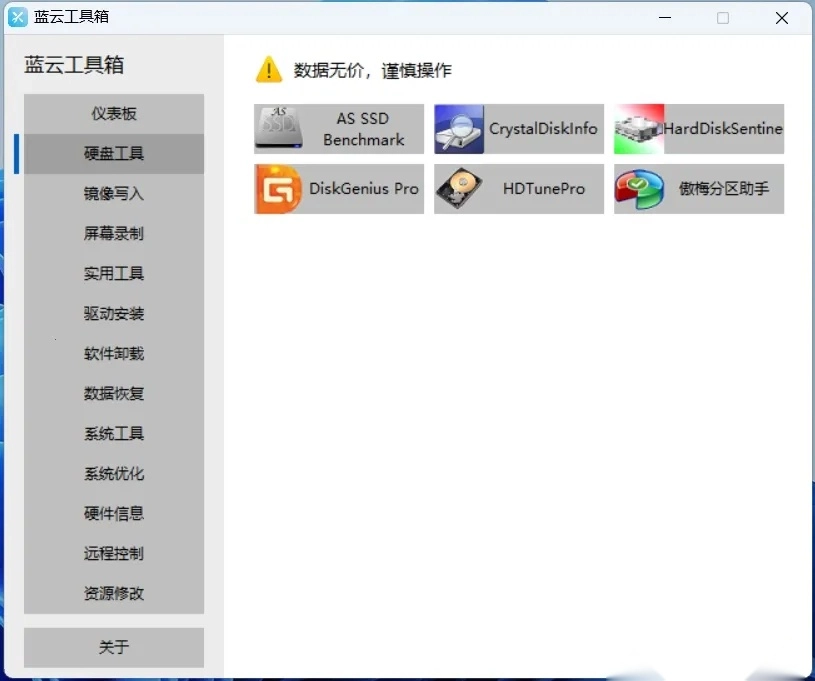
Task: Switch to 仪表板 panel
Action: point(113,113)
